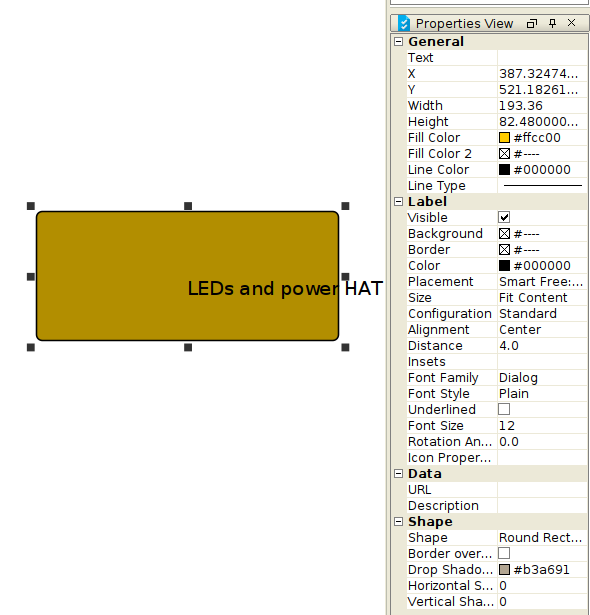Image resolution: width=590 pixels, height=615 pixels.
Task: Click the Properties View panel icon
Action: [x=404, y=24]
